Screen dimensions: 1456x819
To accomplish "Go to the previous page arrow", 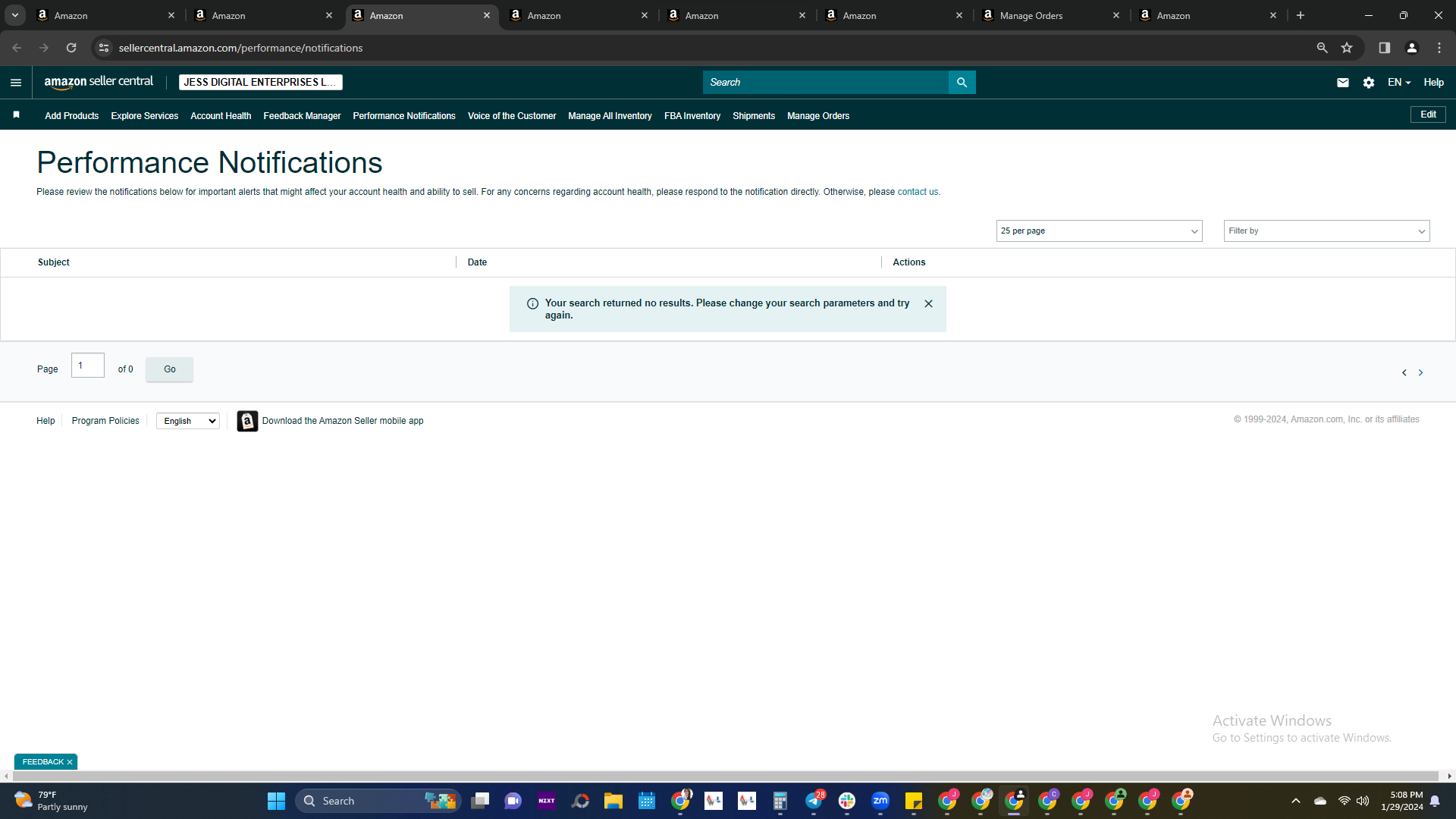I will tap(1404, 372).
